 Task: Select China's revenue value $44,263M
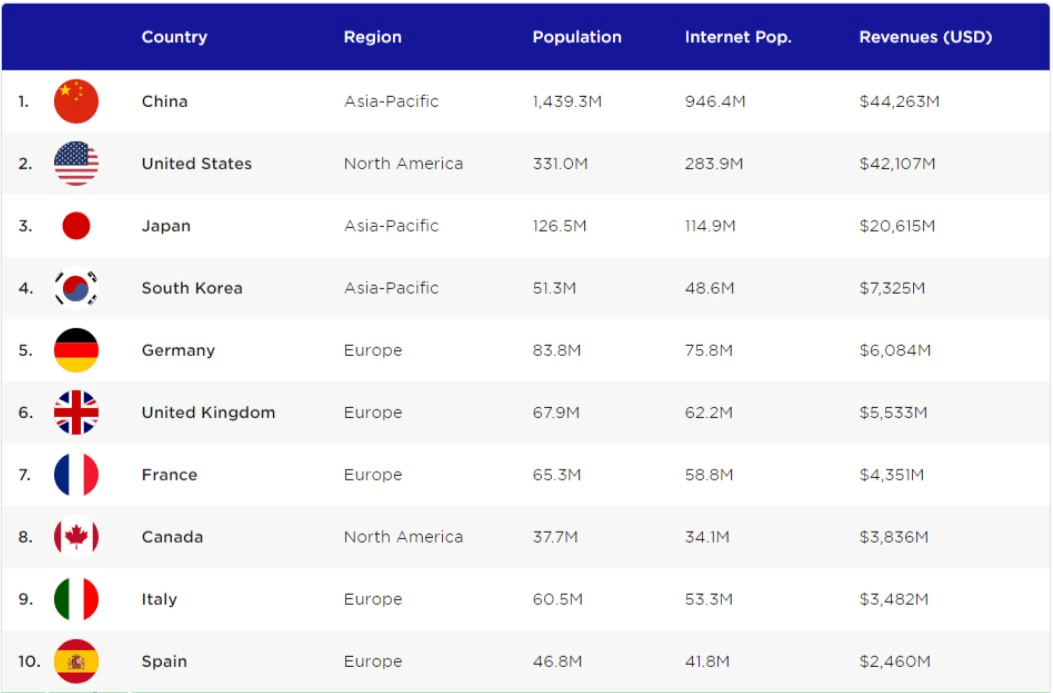coord(899,101)
